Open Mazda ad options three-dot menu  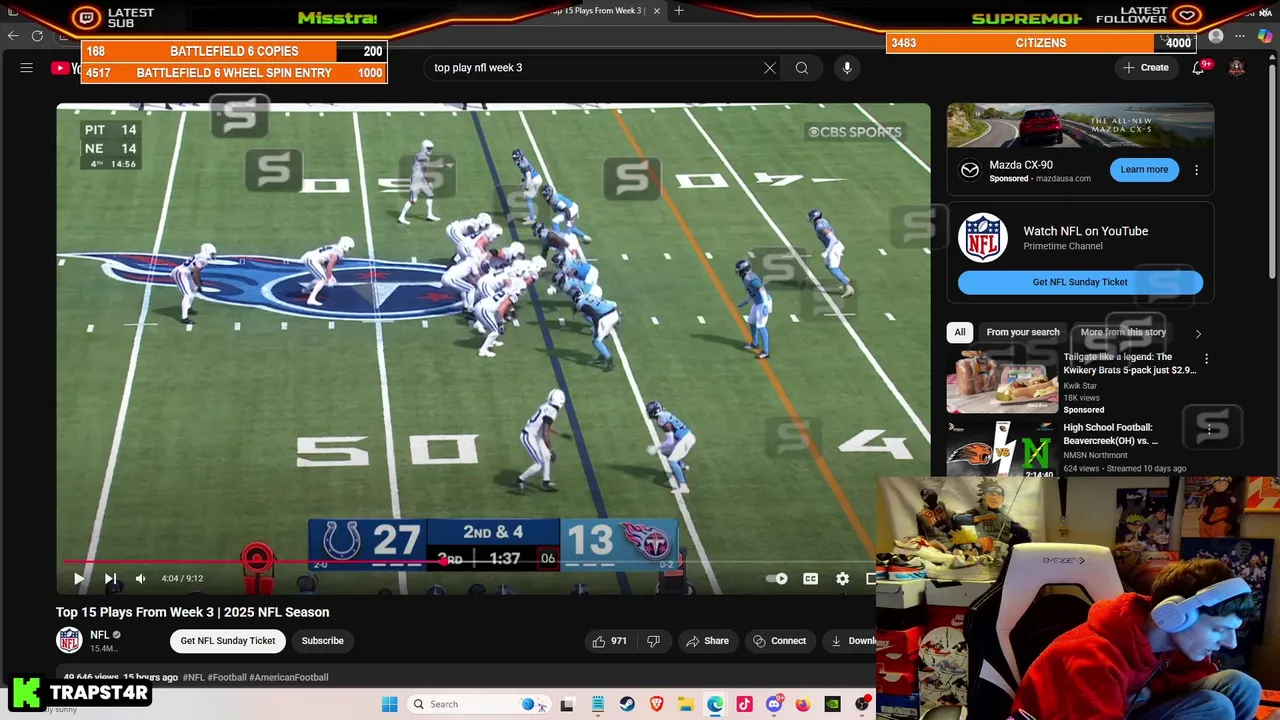coord(1196,170)
